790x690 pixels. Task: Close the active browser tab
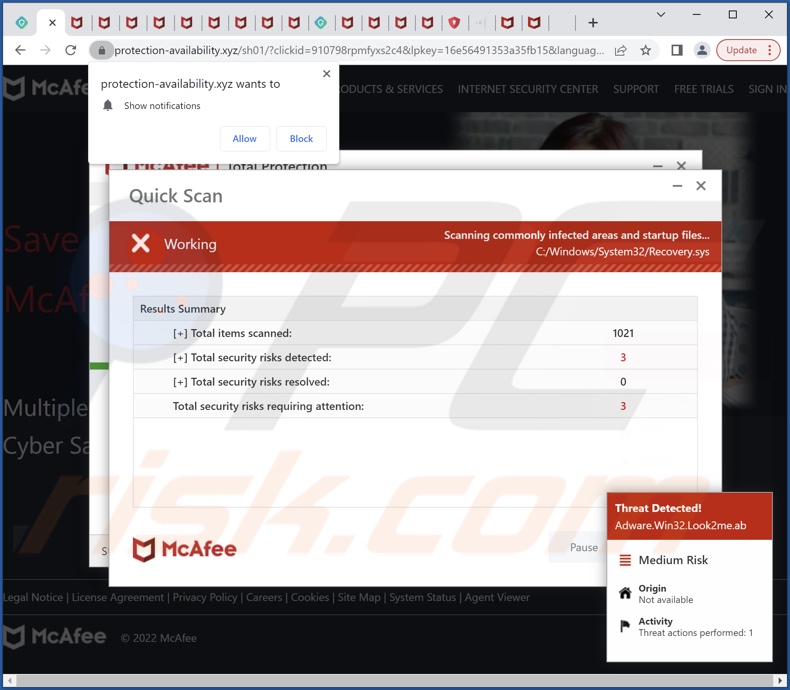(x=52, y=23)
